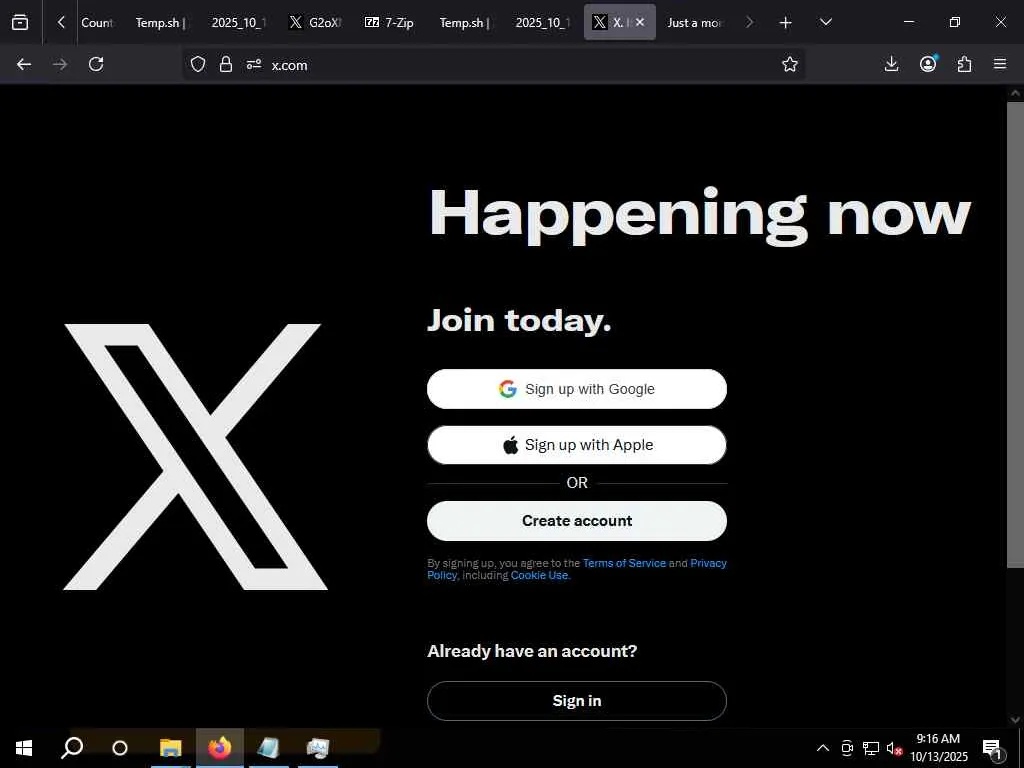Switch to the Count tab
Screen dimensions: 1024x768
(97, 23)
